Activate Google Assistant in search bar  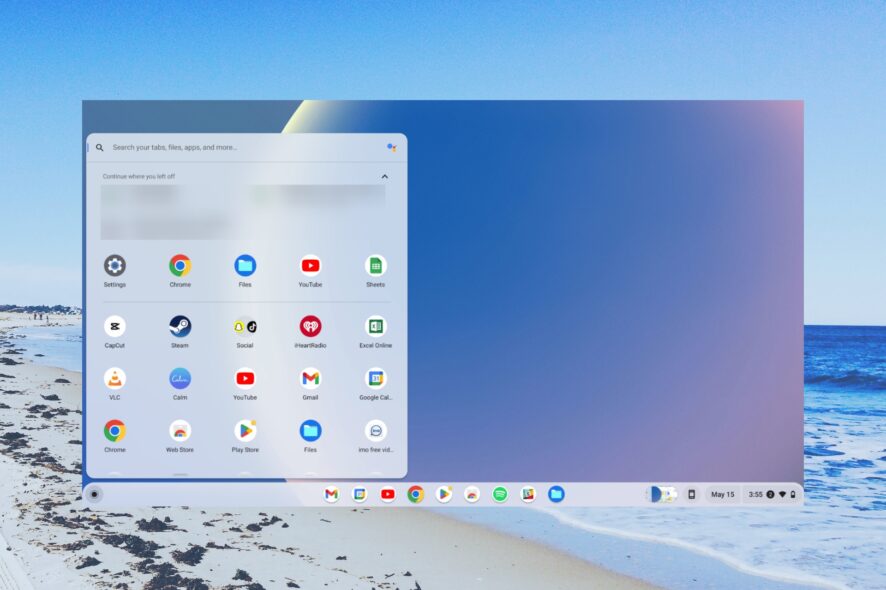pyautogui.click(x=392, y=148)
